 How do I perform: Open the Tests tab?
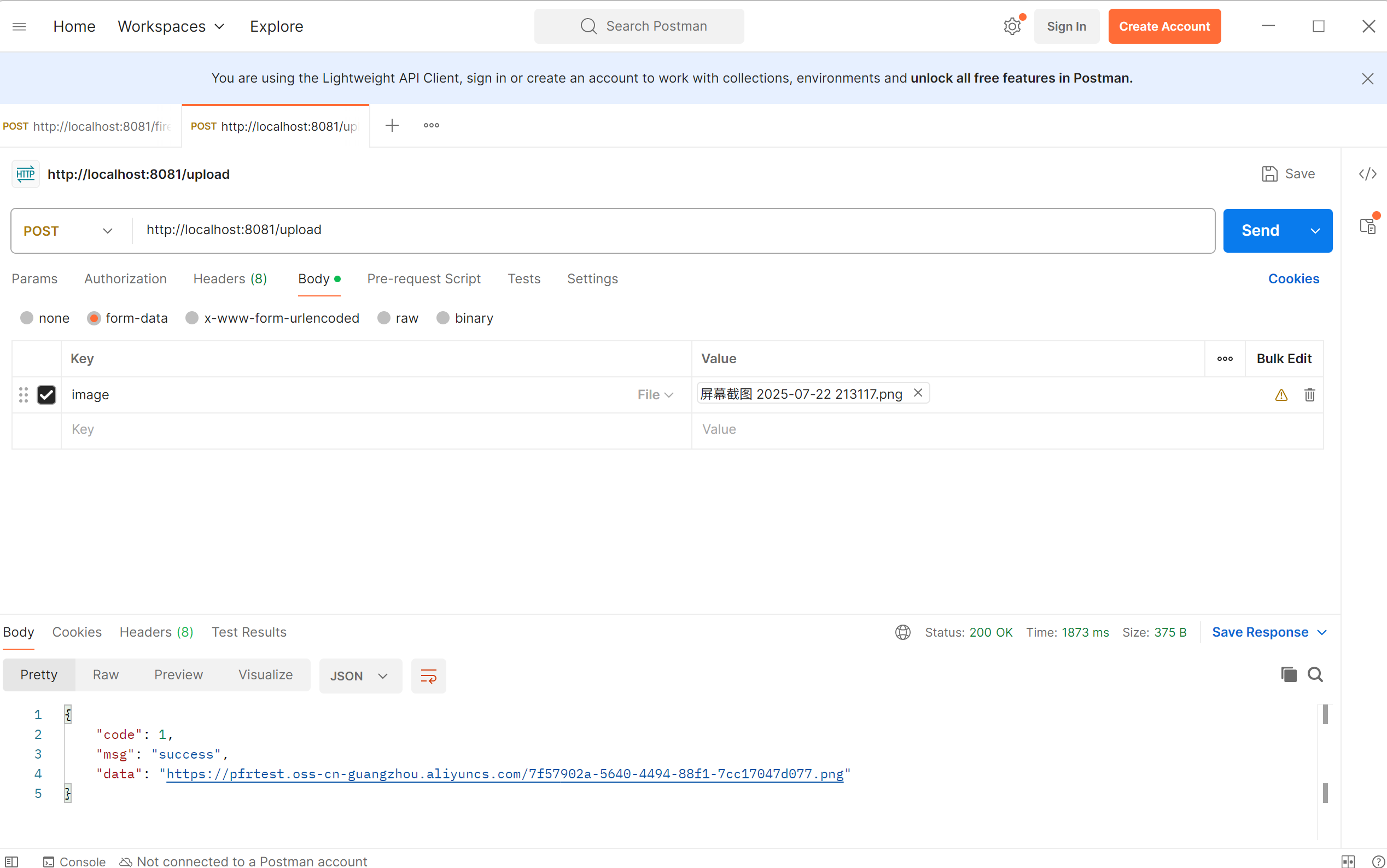(x=524, y=279)
